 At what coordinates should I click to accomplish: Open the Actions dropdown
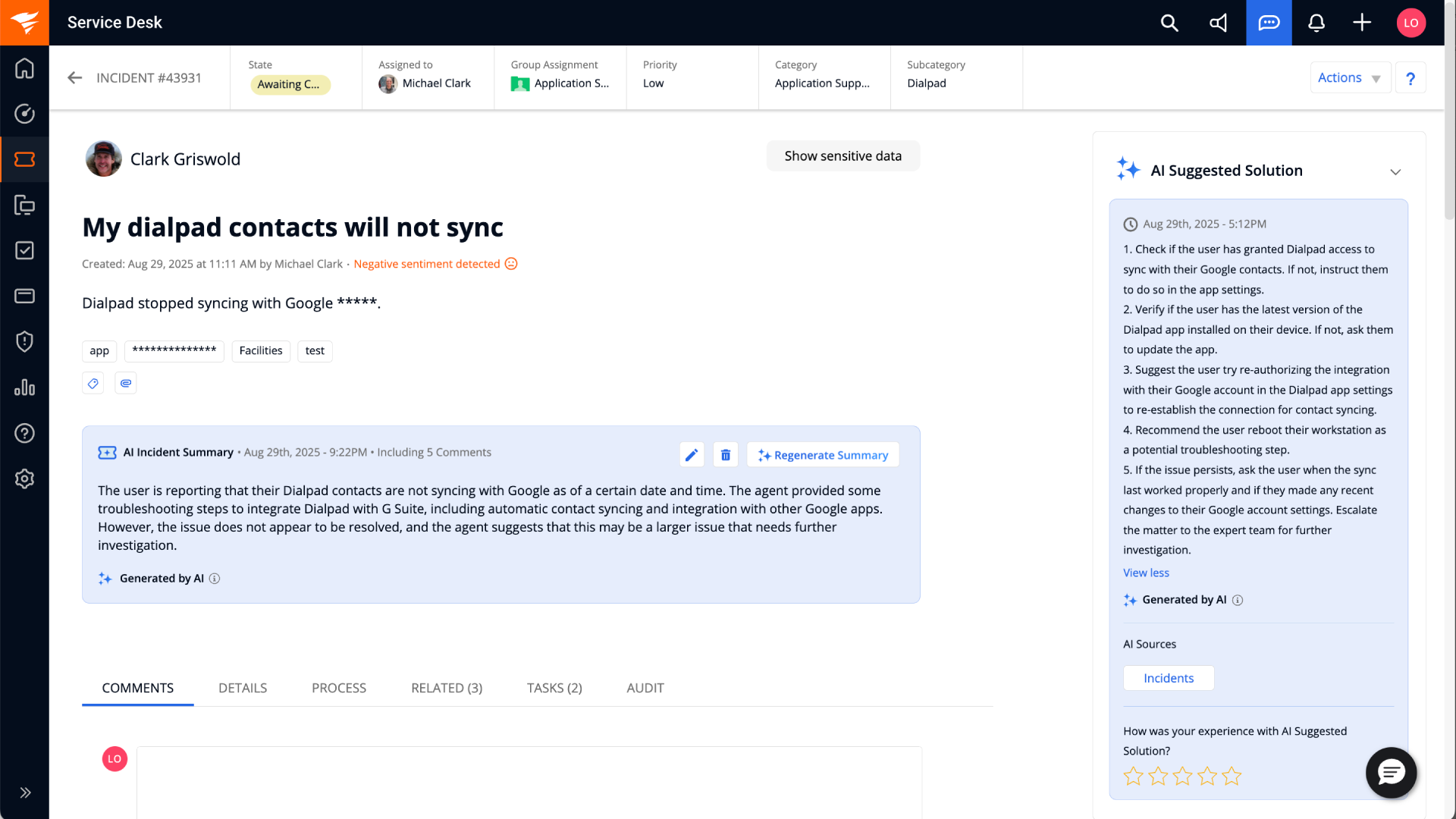click(1350, 77)
